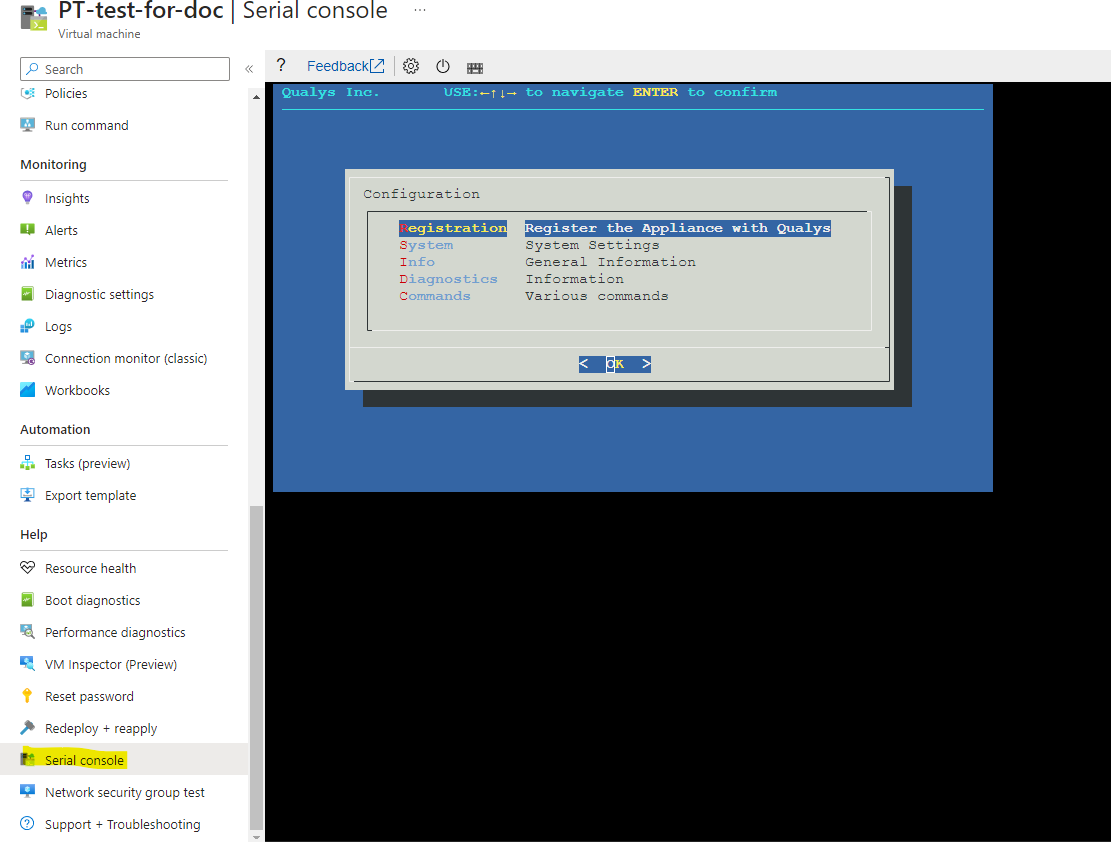Click the Alerts icon
Image resolution: width=1111 pixels, height=842 pixels.
pyautogui.click(x=28, y=230)
